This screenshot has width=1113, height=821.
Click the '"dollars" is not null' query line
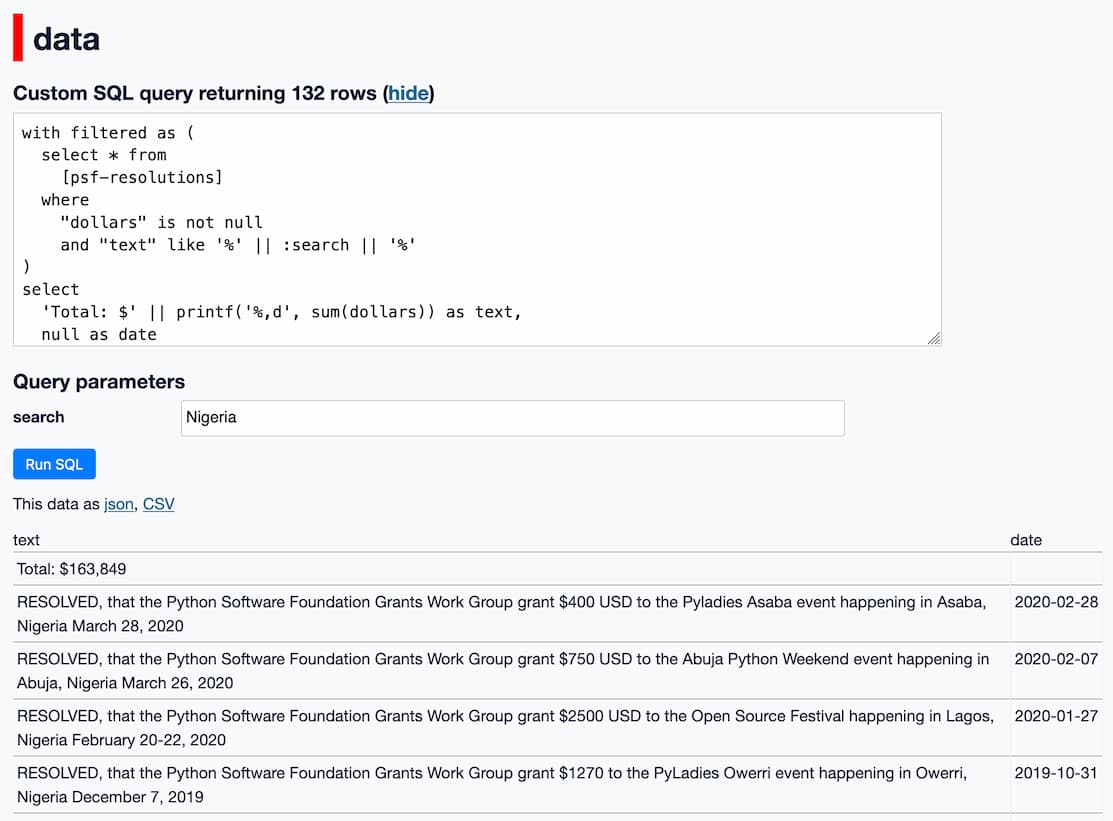(x=162, y=222)
